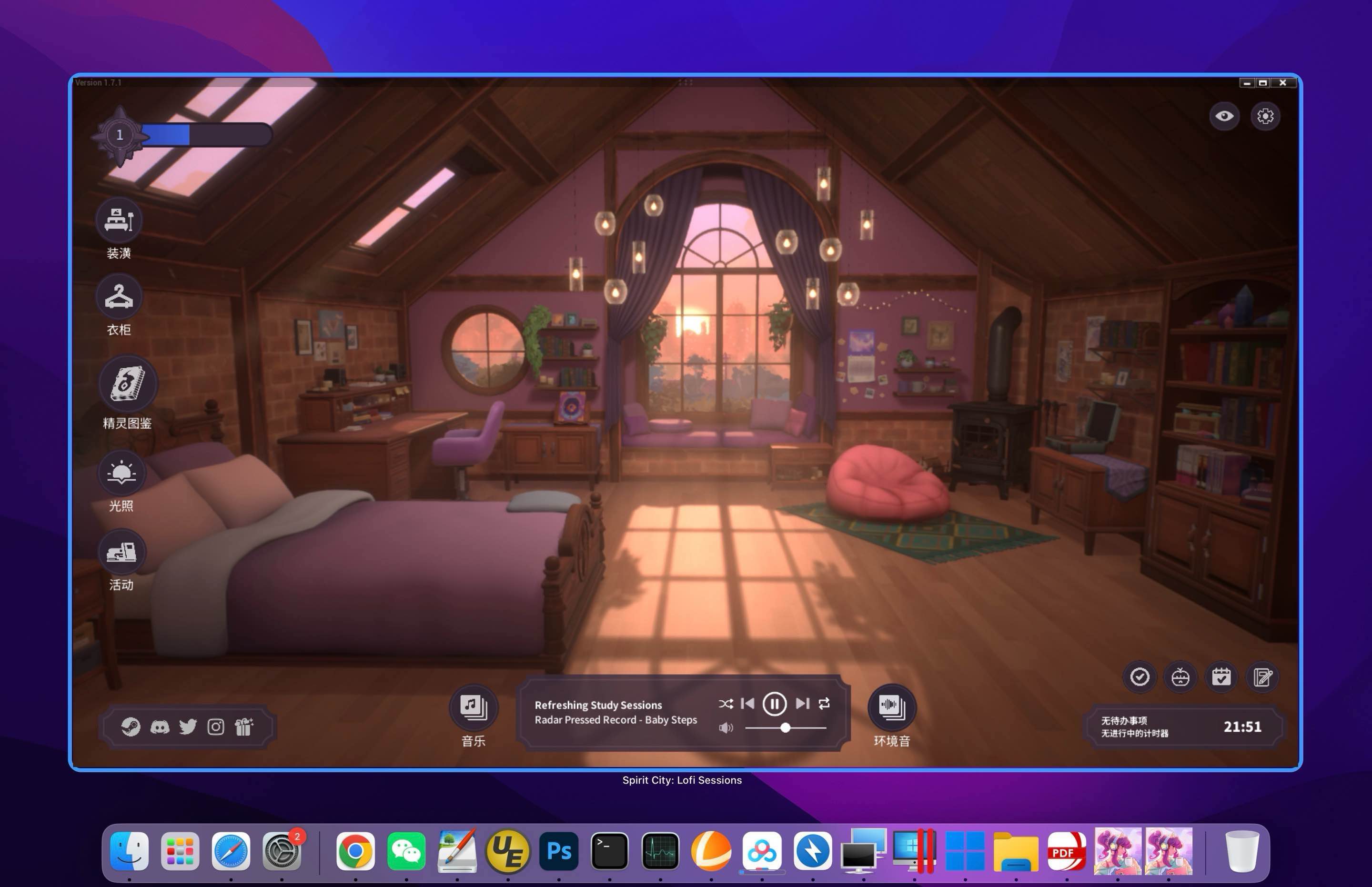Minimize the Spirit City game window
The image size is (1372, 887).
click(x=1247, y=83)
